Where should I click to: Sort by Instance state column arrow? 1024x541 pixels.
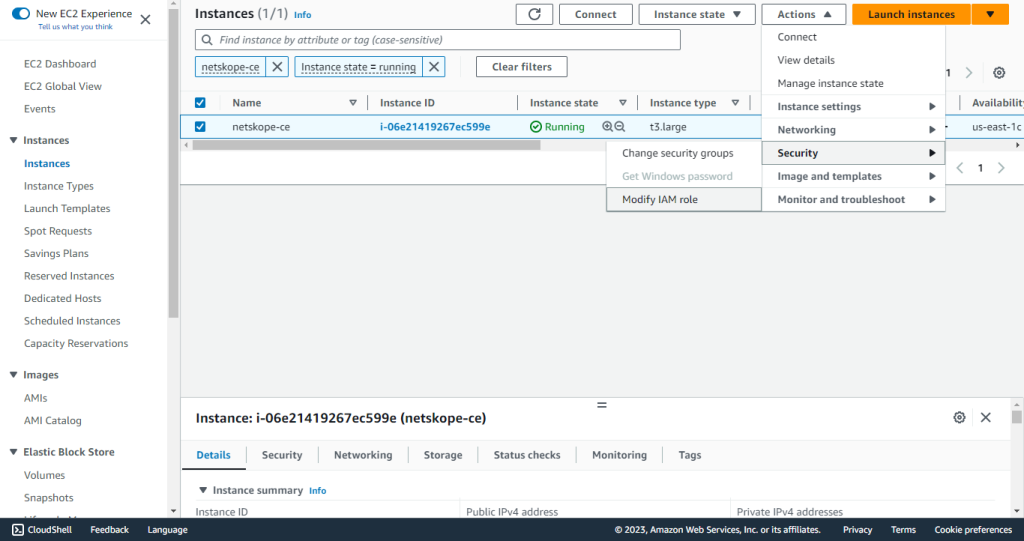622,103
